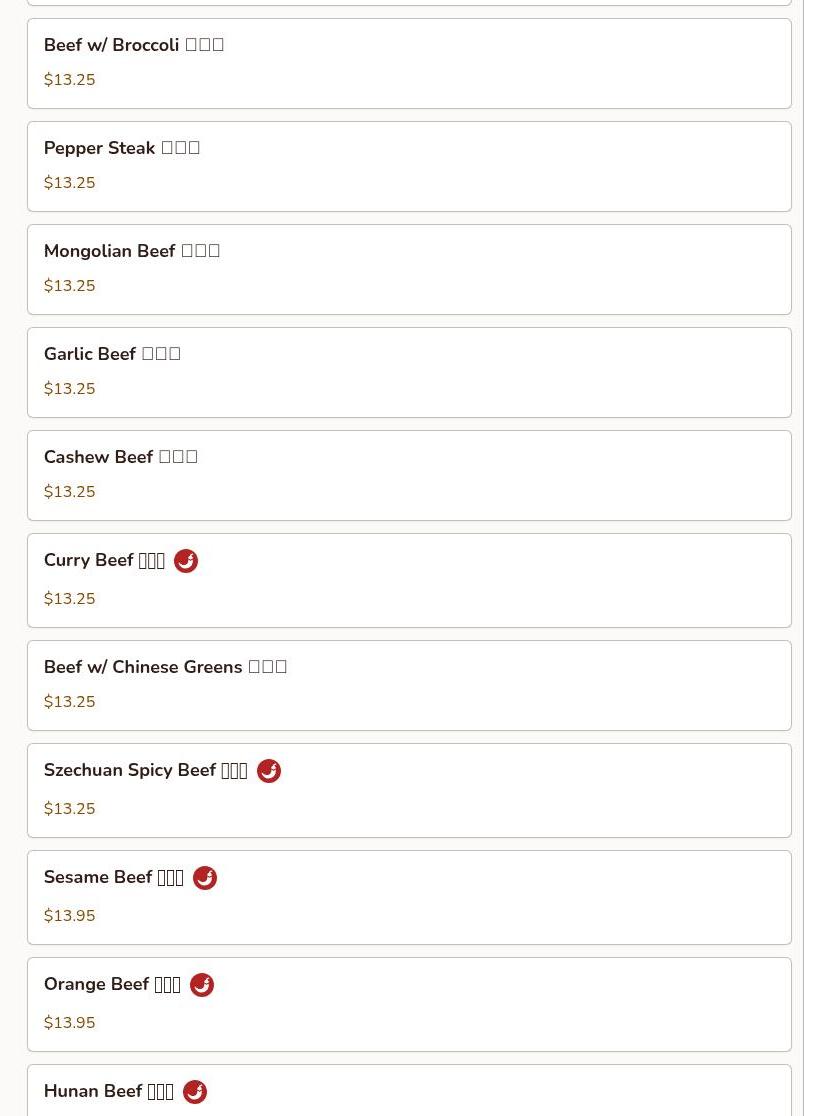Click the $13.95 price under Orange Beef

[x=70, y=1023]
